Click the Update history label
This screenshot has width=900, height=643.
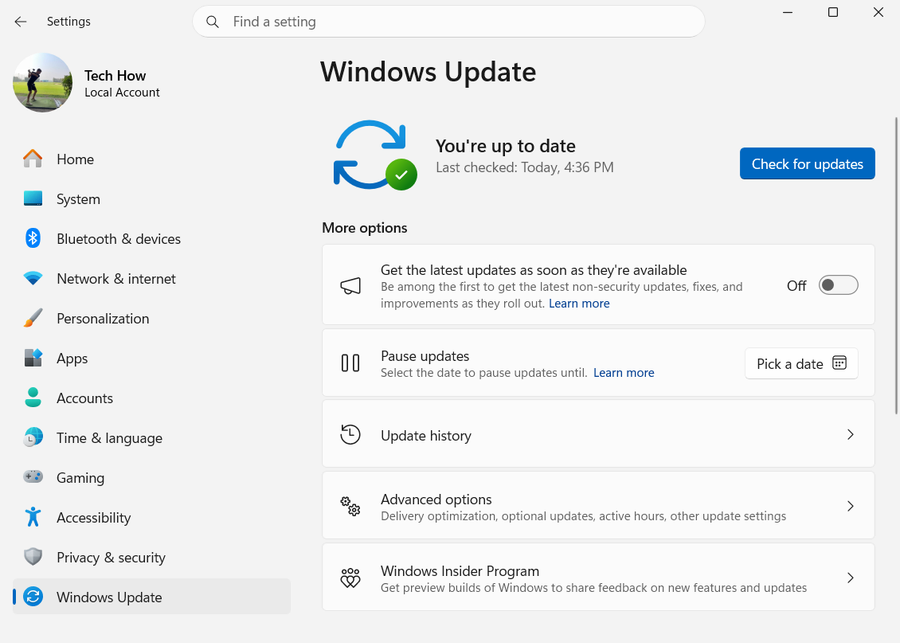(x=426, y=436)
